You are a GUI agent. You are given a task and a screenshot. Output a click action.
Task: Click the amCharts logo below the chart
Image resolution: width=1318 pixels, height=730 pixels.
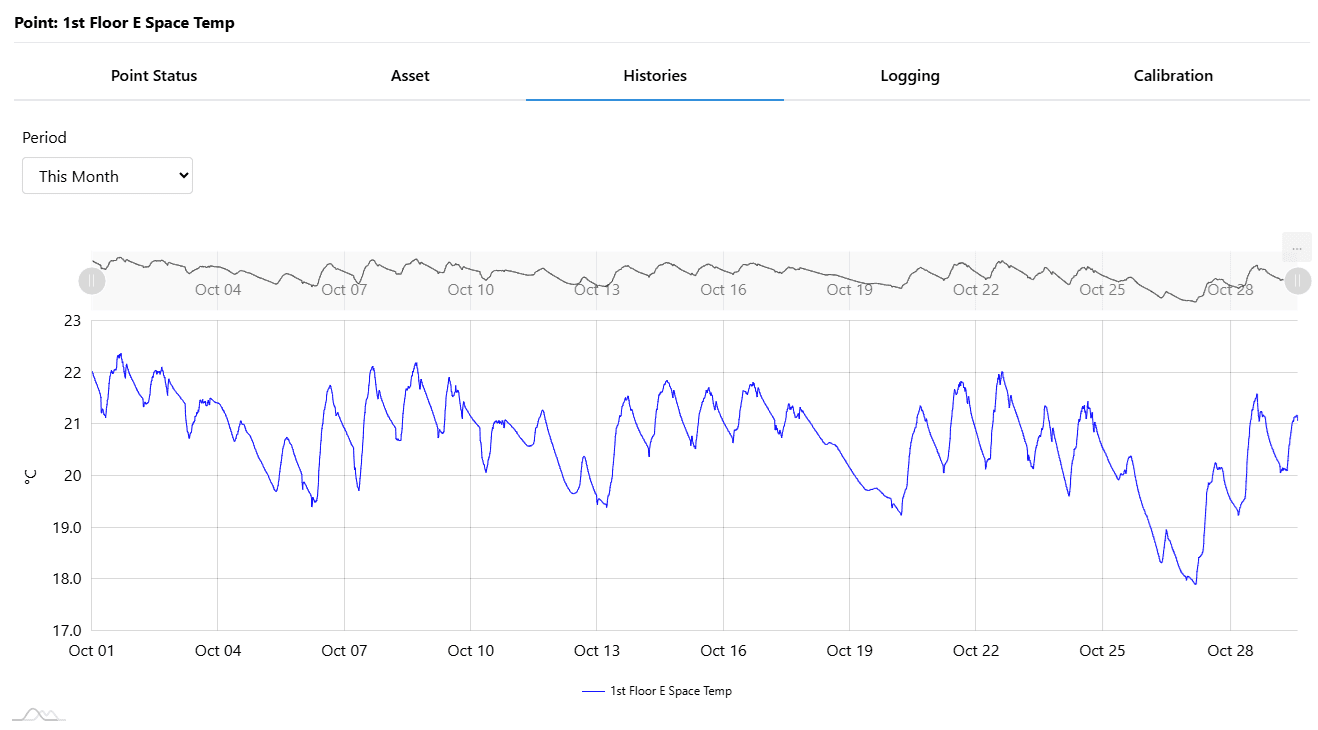pos(38,714)
